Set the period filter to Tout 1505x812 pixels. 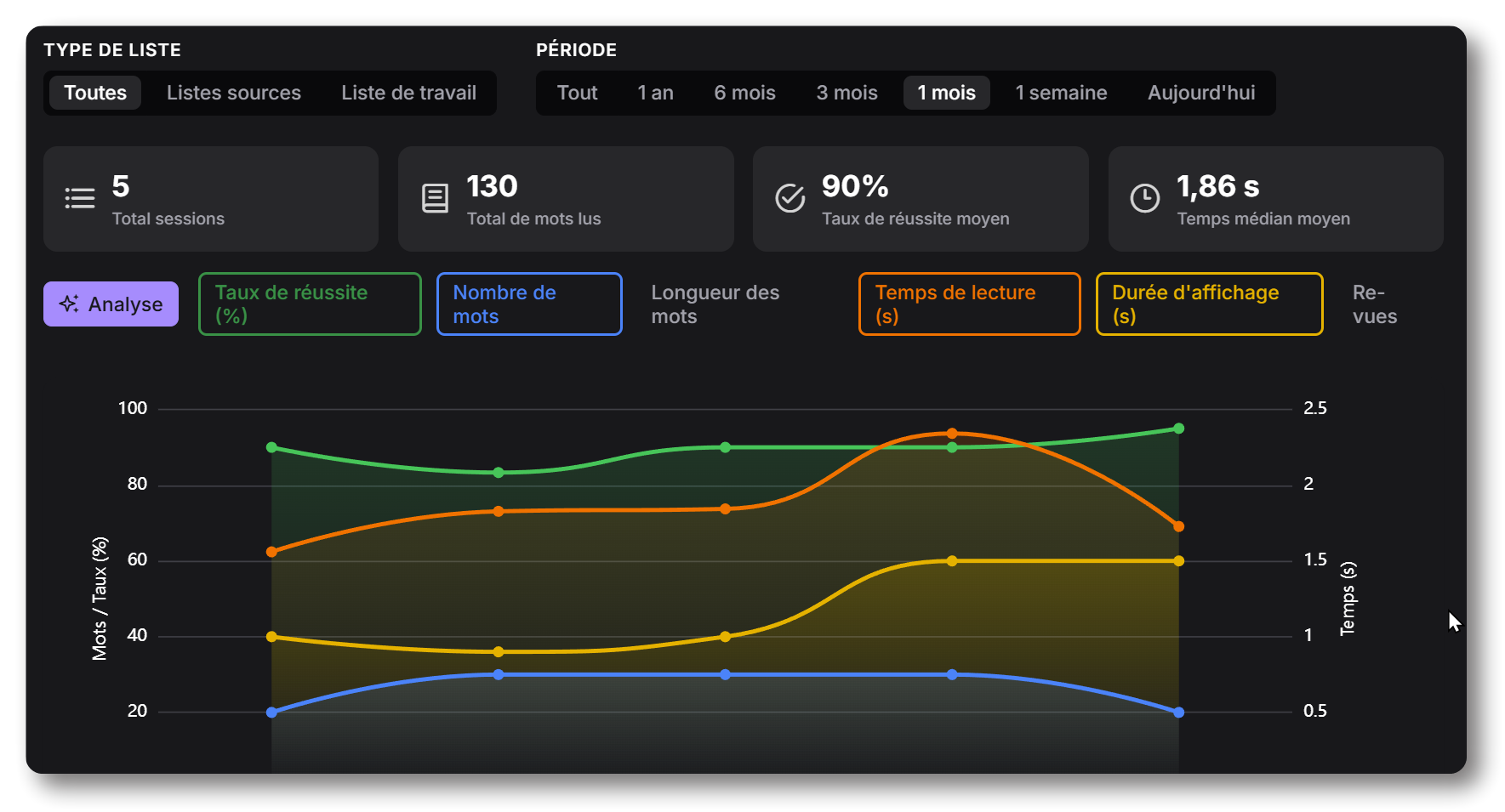(577, 93)
